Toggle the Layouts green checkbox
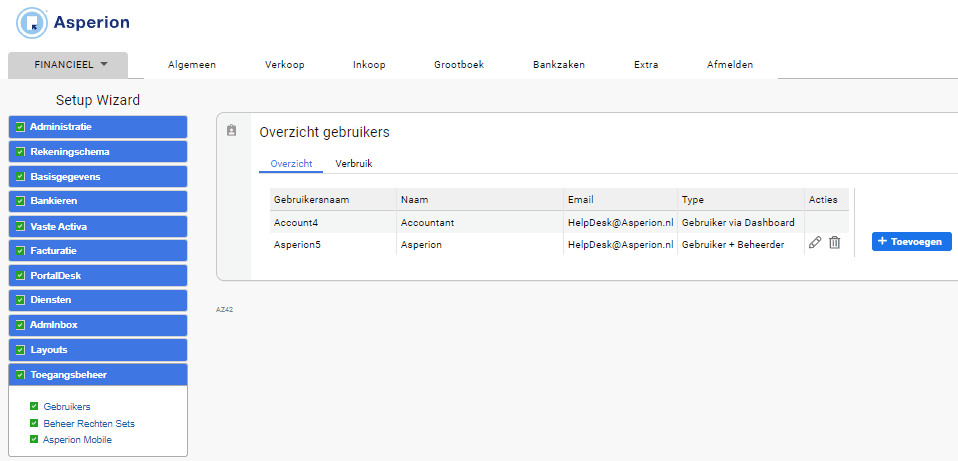Screen dimensions: 958x461 pyautogui.click(x=20, y=350)
